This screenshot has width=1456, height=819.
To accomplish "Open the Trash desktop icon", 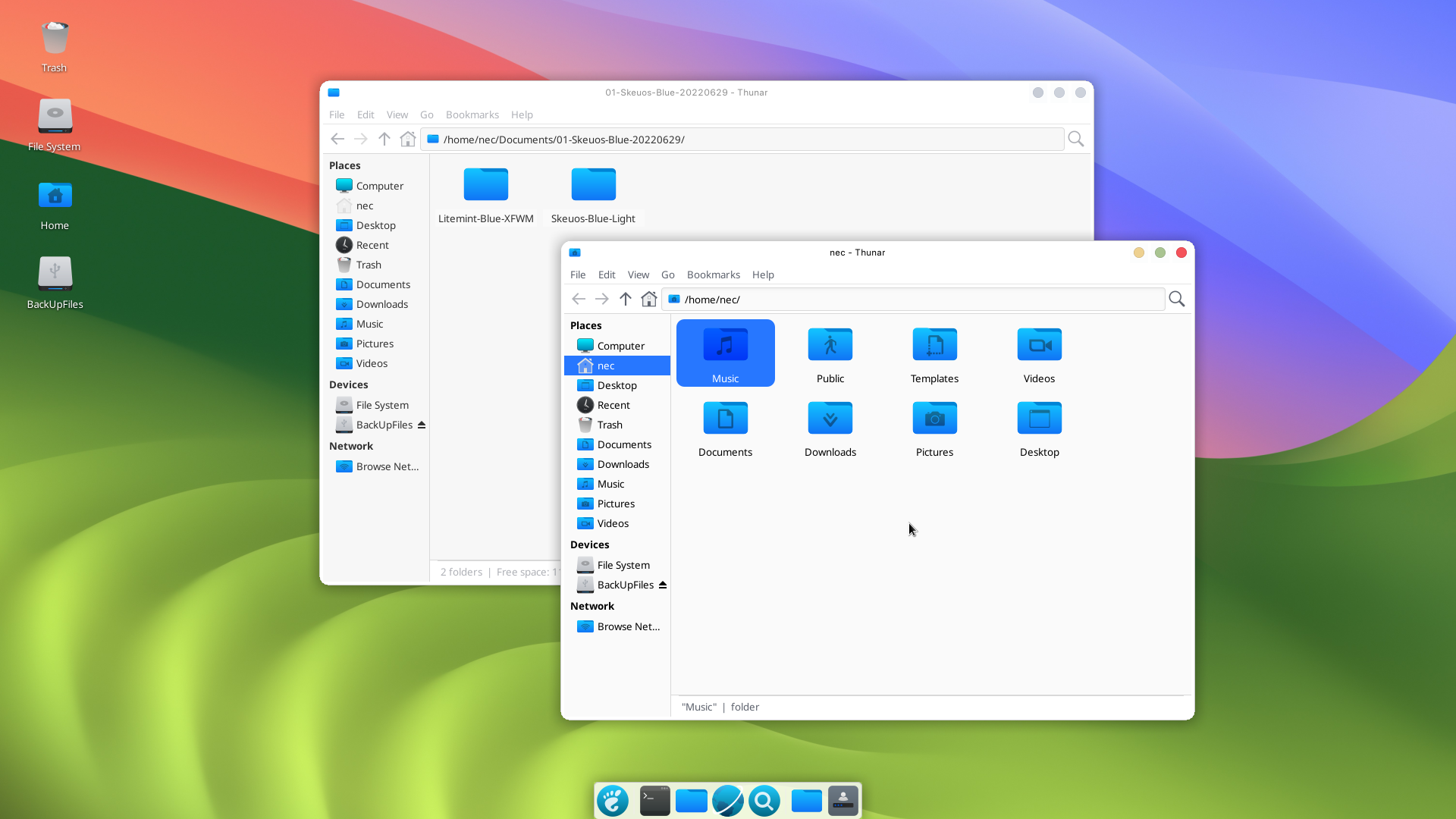I will point(55,47).
